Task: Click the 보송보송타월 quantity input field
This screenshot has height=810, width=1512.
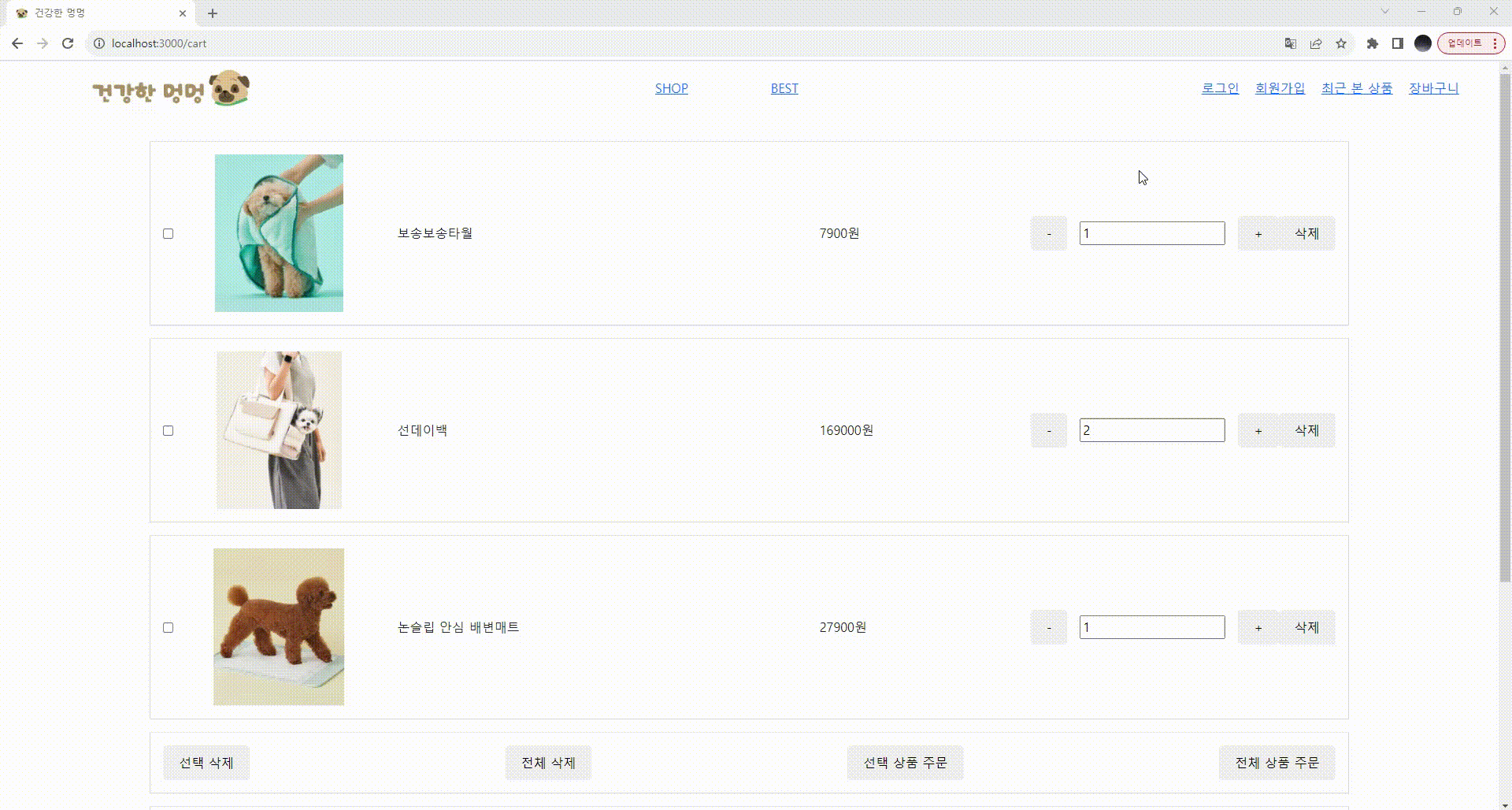Action: 1152,233
